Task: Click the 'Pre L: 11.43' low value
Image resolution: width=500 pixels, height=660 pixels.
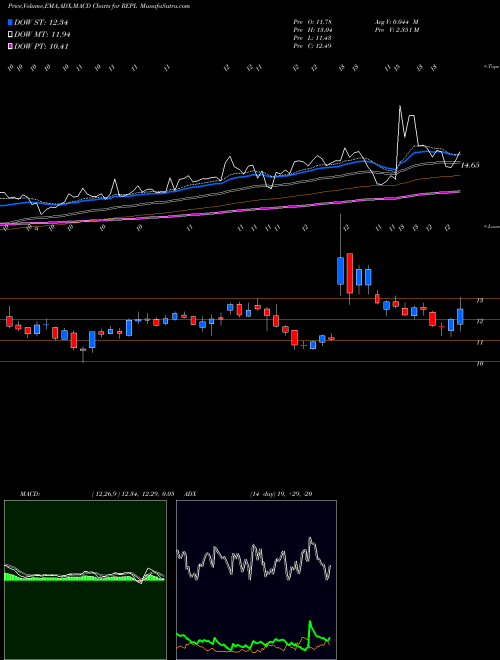Action: tap(312, 38)
